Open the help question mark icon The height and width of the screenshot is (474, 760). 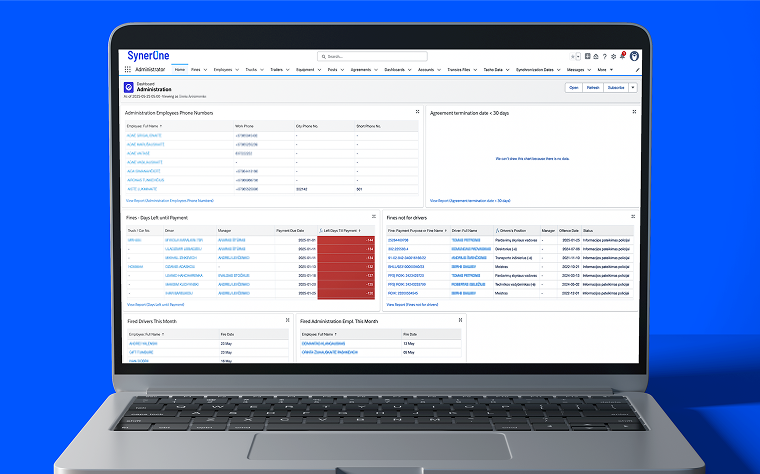point(604,57)
